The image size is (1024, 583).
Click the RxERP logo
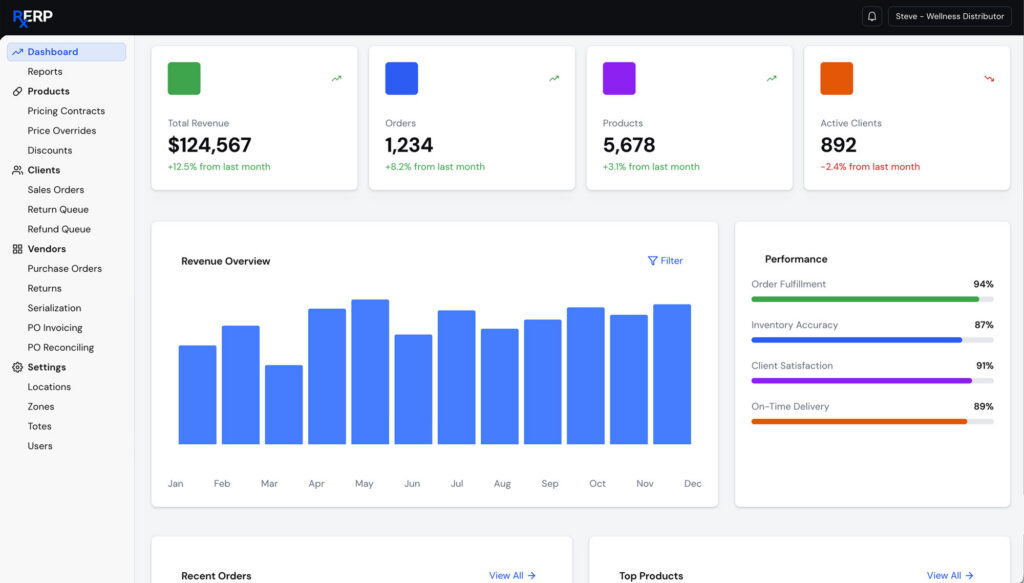[x=32, y=17]
